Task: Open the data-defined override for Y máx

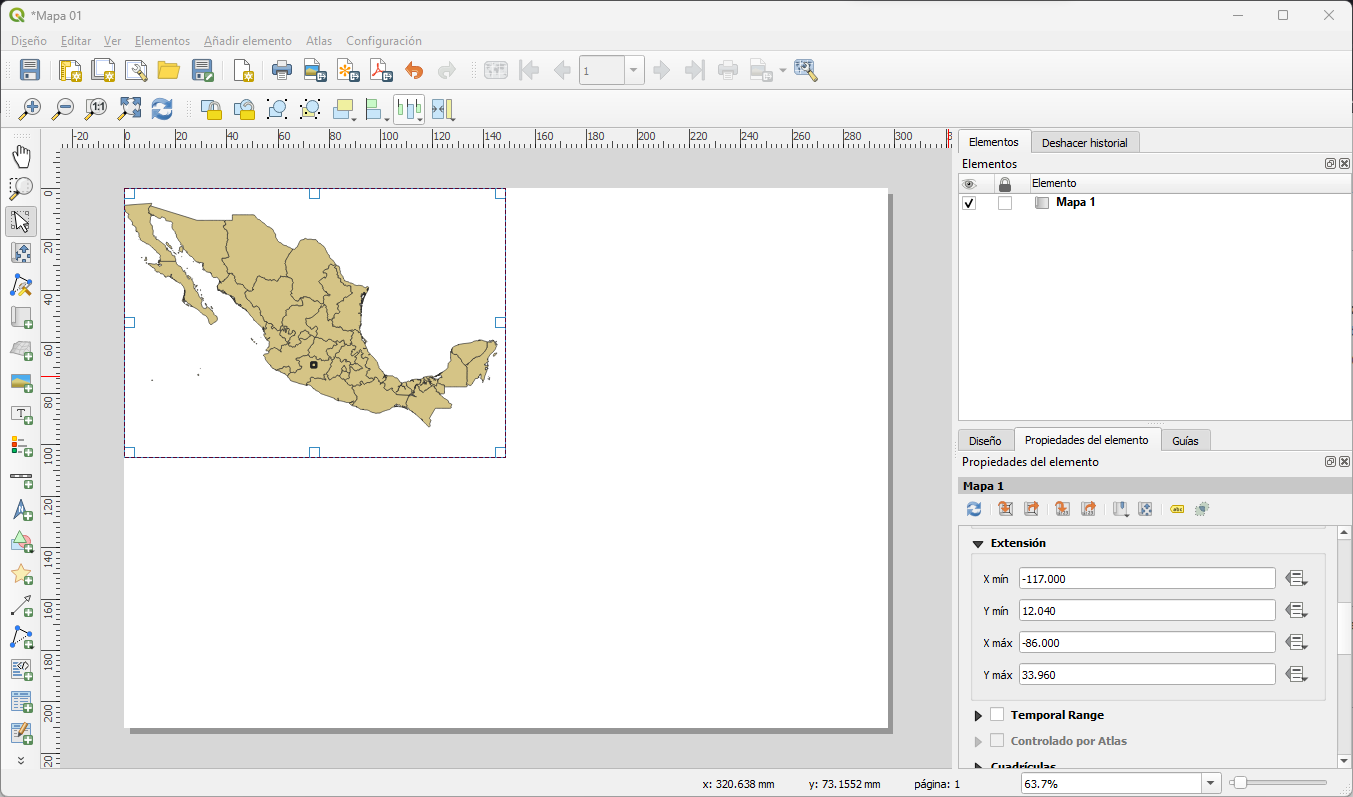Action: coord(1297,675)
